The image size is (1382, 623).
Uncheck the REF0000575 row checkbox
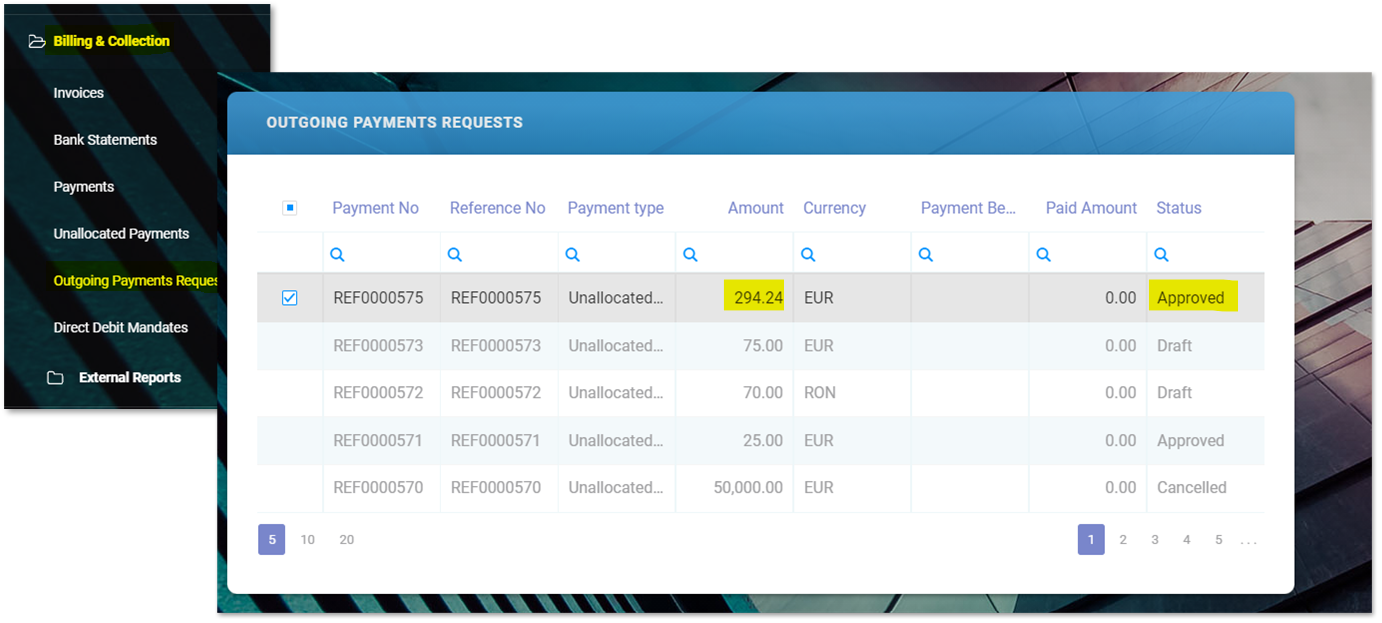290,298
